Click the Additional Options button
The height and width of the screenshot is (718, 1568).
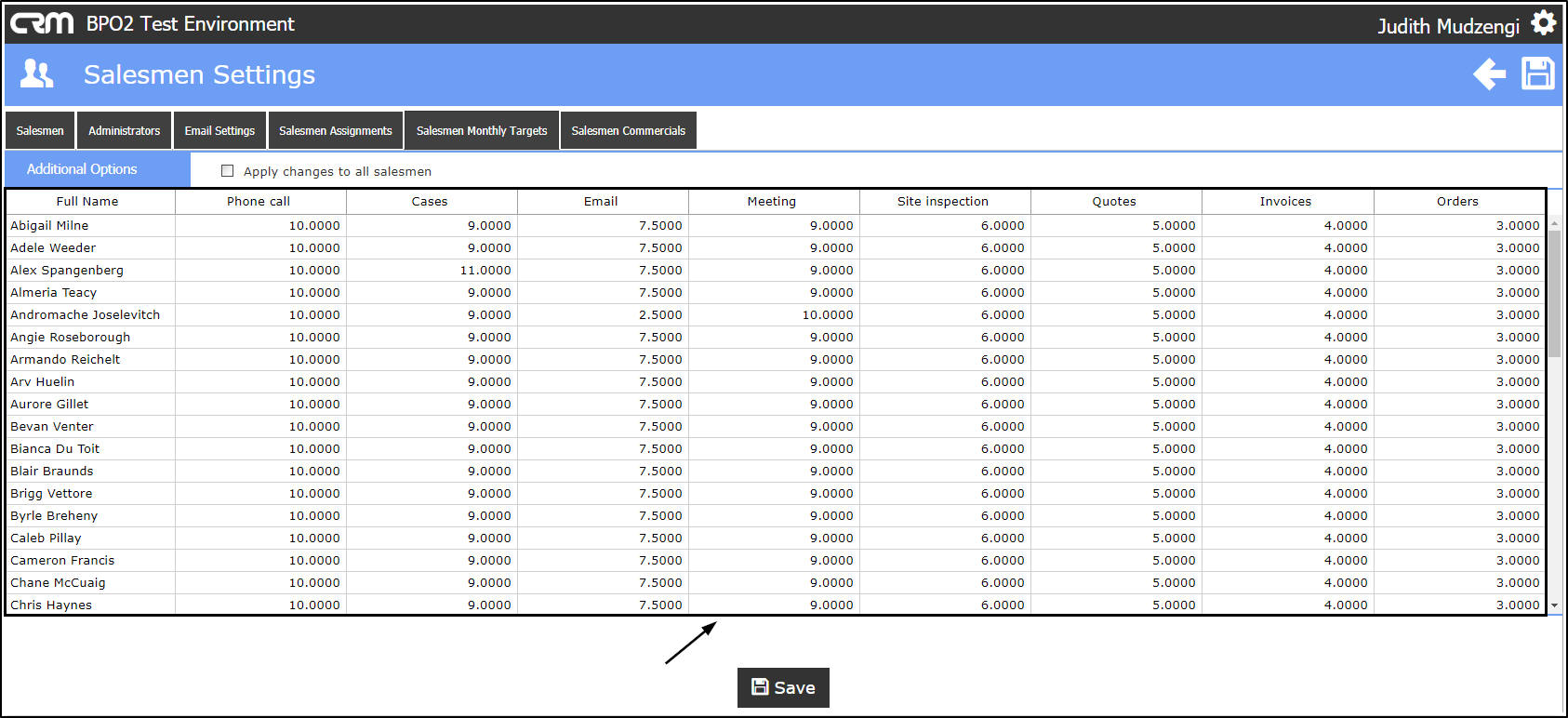click(82, 169)
